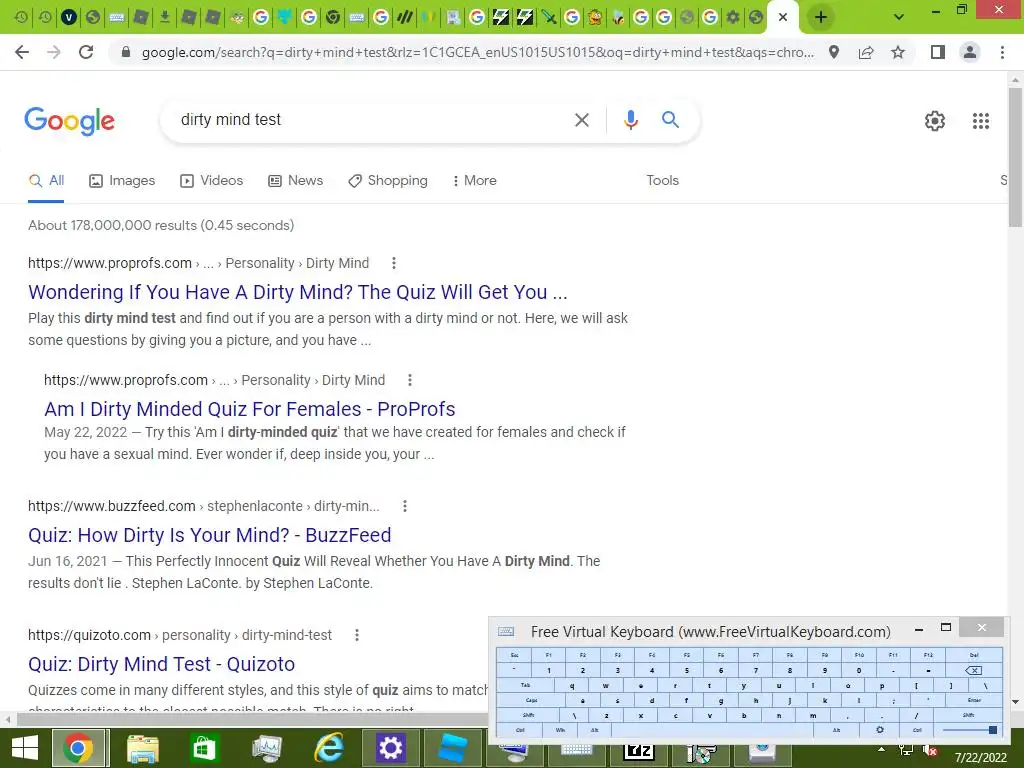Click the spacebar on virtual keyboard

[x=714, y=730]
